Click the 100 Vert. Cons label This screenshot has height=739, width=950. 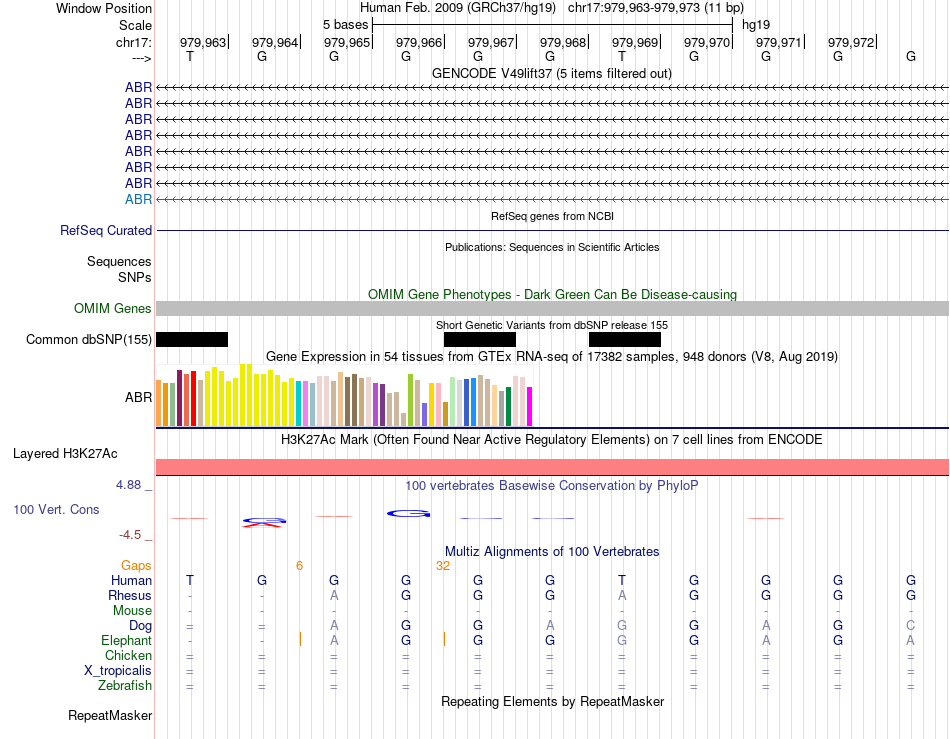(x=56, y=509)
